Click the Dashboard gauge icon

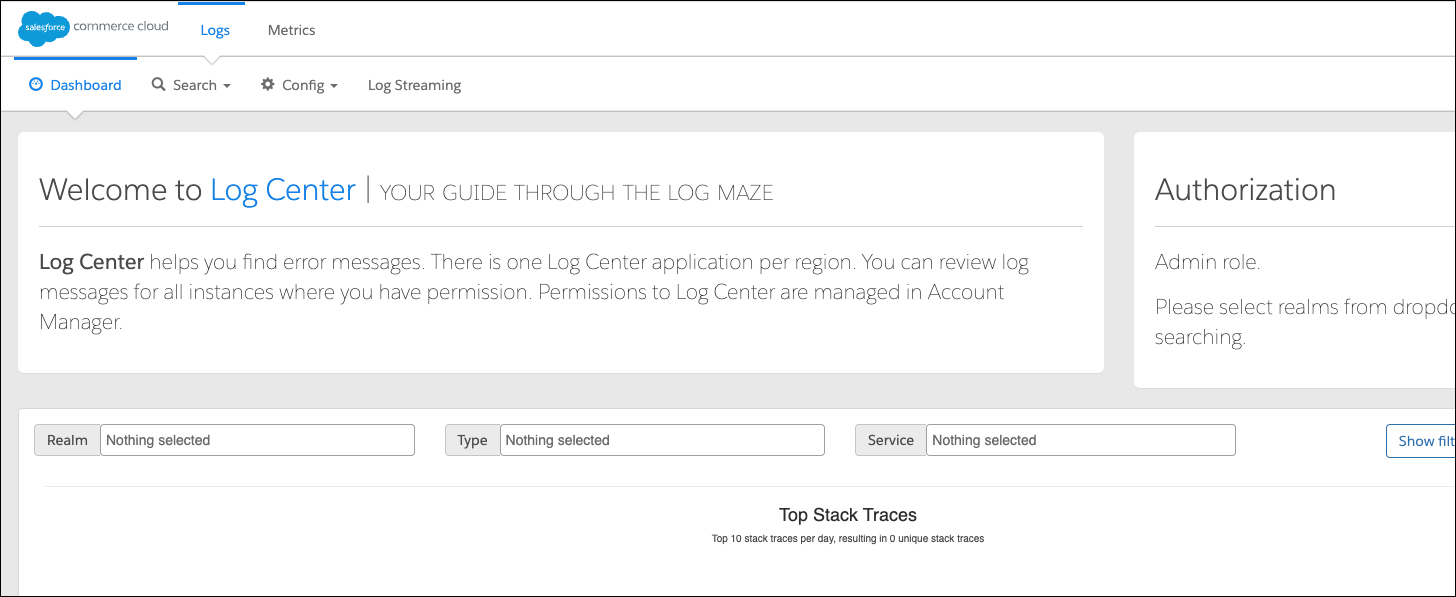click(x=36, y=85)
